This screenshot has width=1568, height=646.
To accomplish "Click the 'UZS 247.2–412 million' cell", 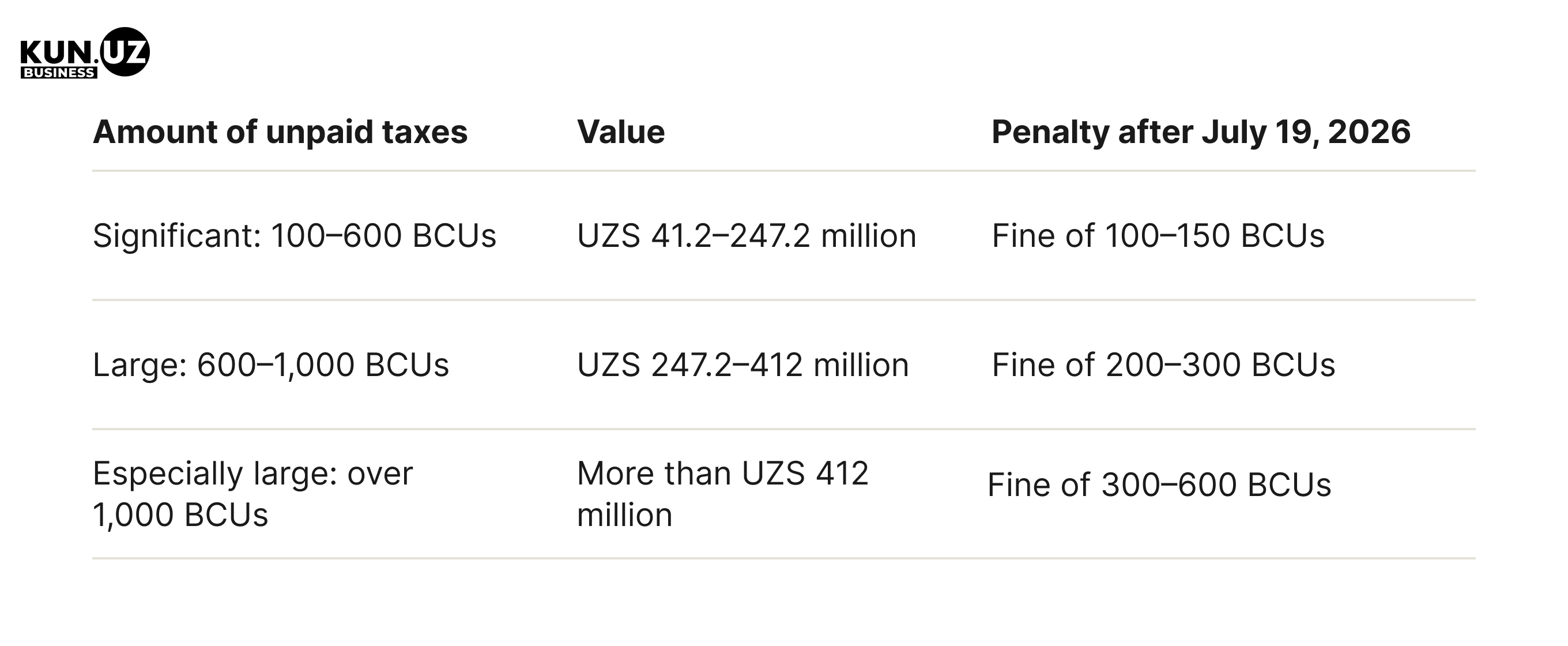I will click(743, 365).
